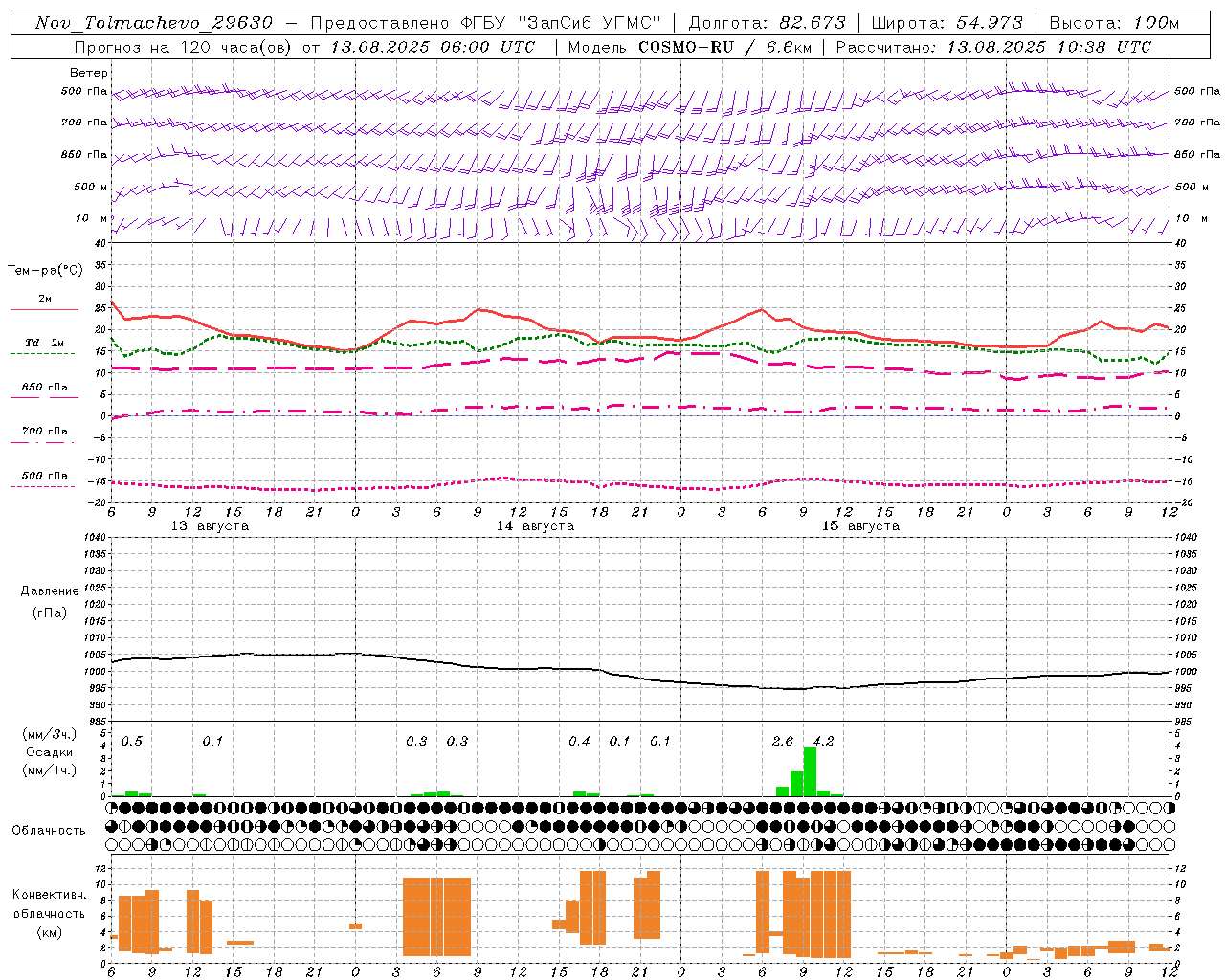
Task: Click the cloud cover label Облачность
Action: 49,831
